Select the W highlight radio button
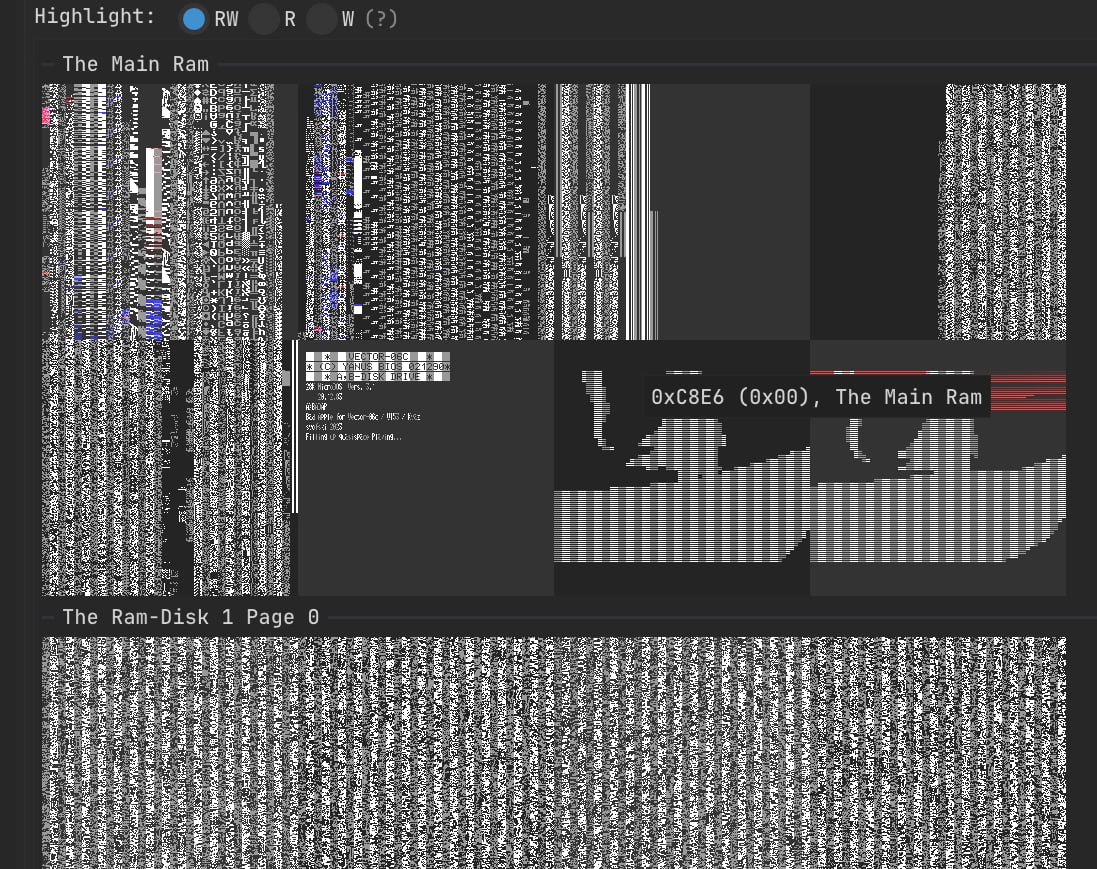 pyautogui.click(x=321, y=18)
